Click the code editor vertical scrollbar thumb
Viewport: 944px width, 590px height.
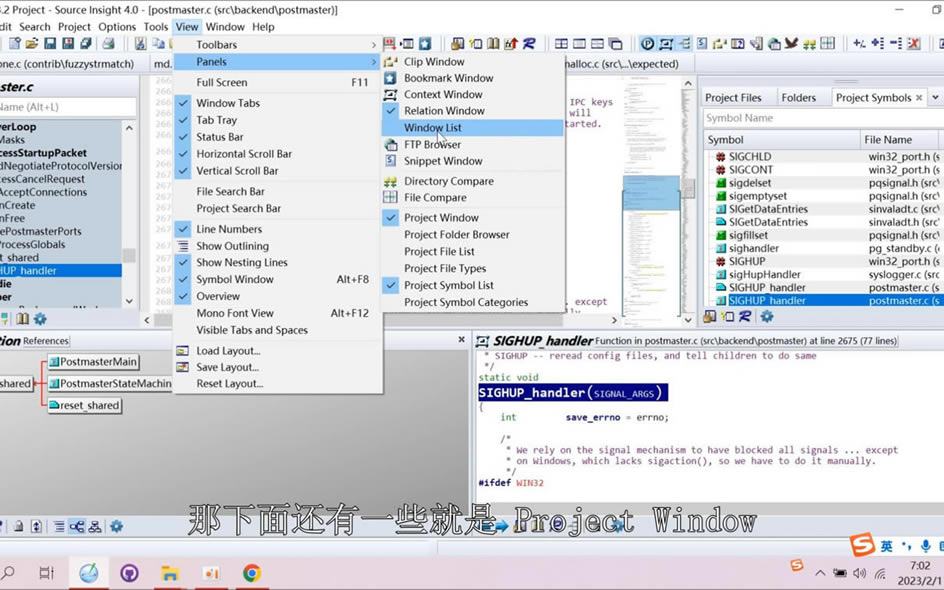click(688, 188)
